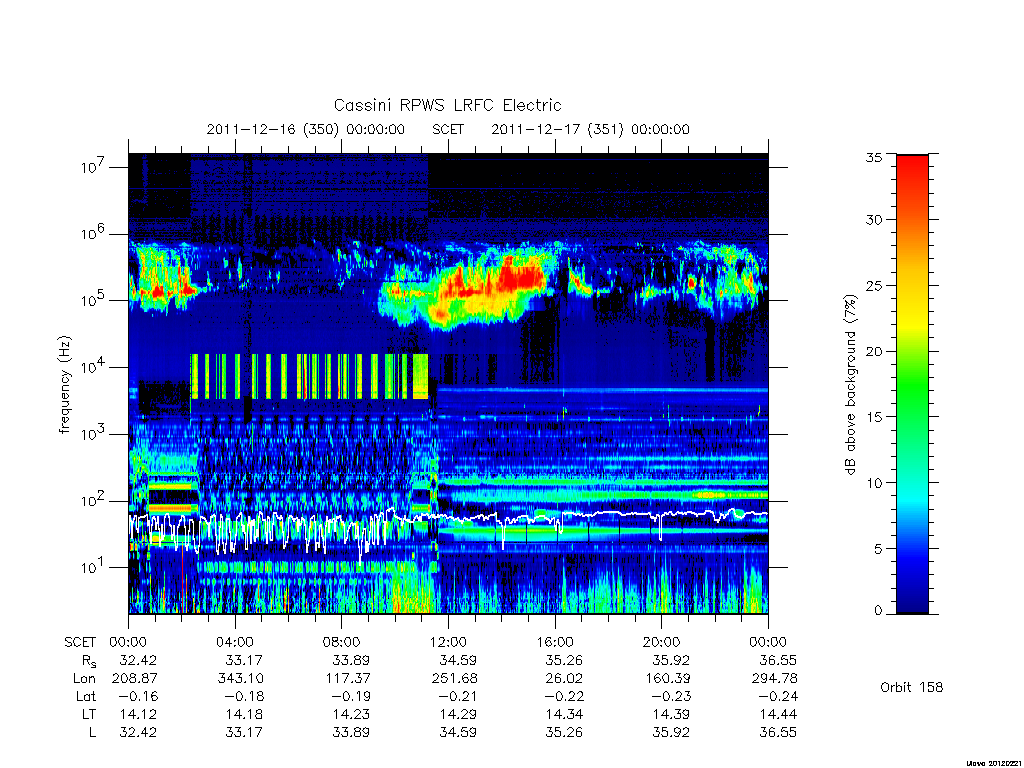This screenshot has height=768, width=1024.
Task: Click the 35 value on colorbar scale
Action: 874,157
